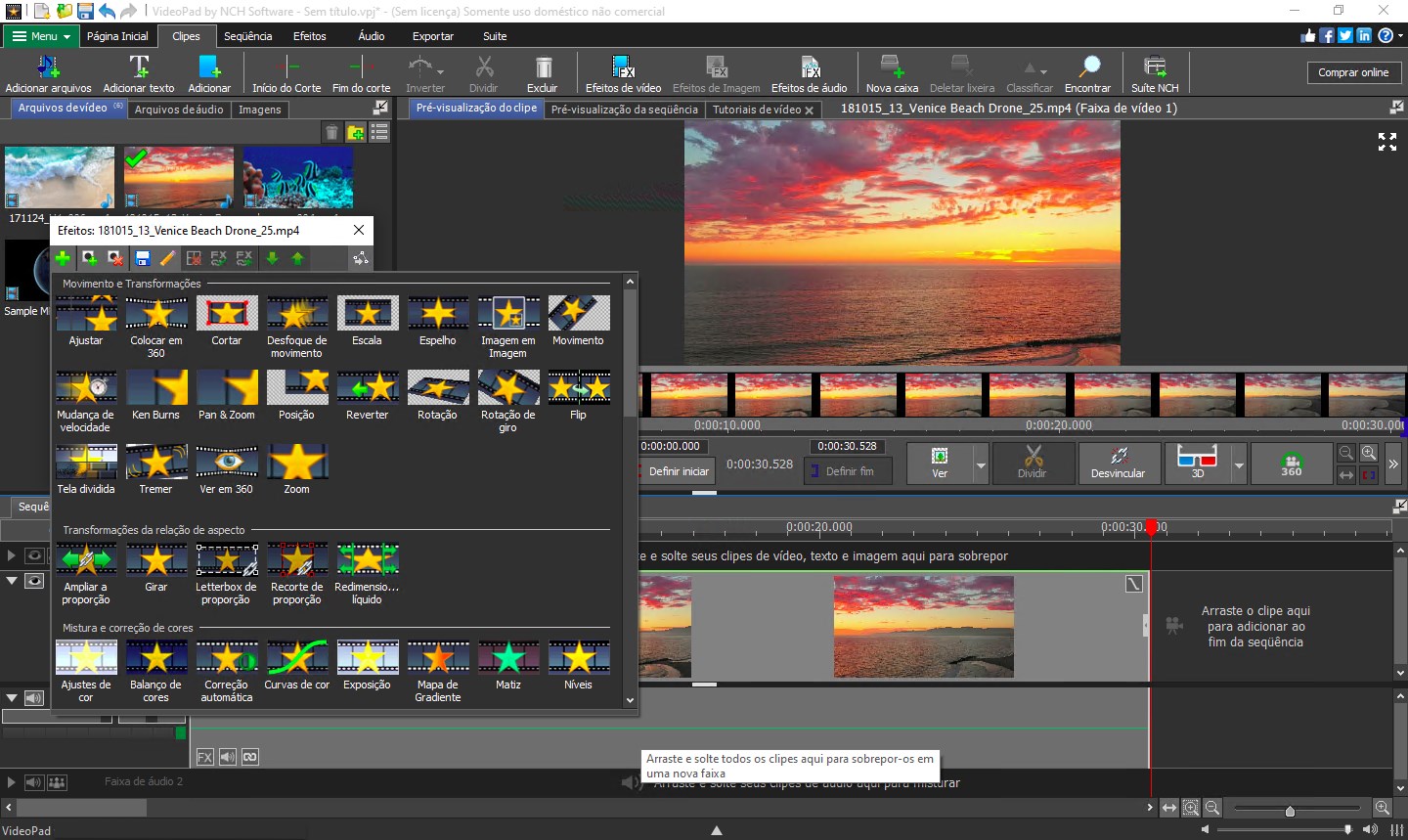Adjust the timeline zoom slider
1408x840 pixels.
click(x=1290, y=811)
